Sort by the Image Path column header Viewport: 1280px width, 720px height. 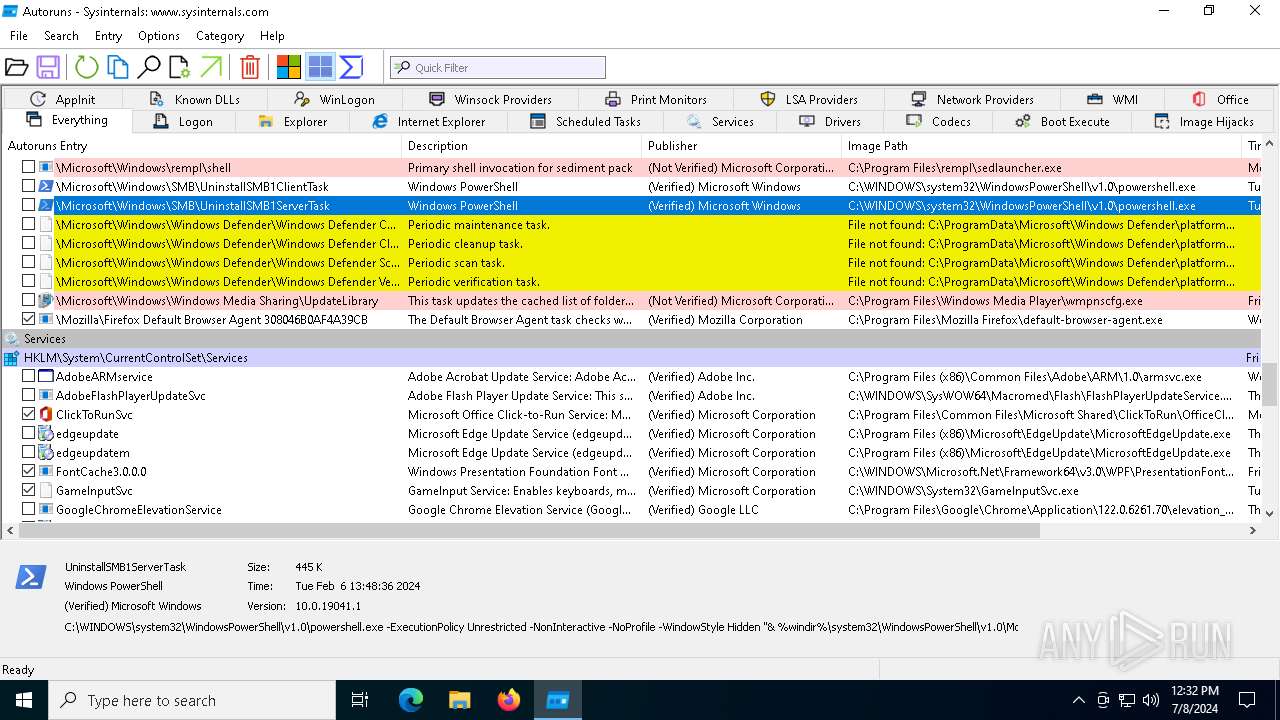pos(1041,146)
